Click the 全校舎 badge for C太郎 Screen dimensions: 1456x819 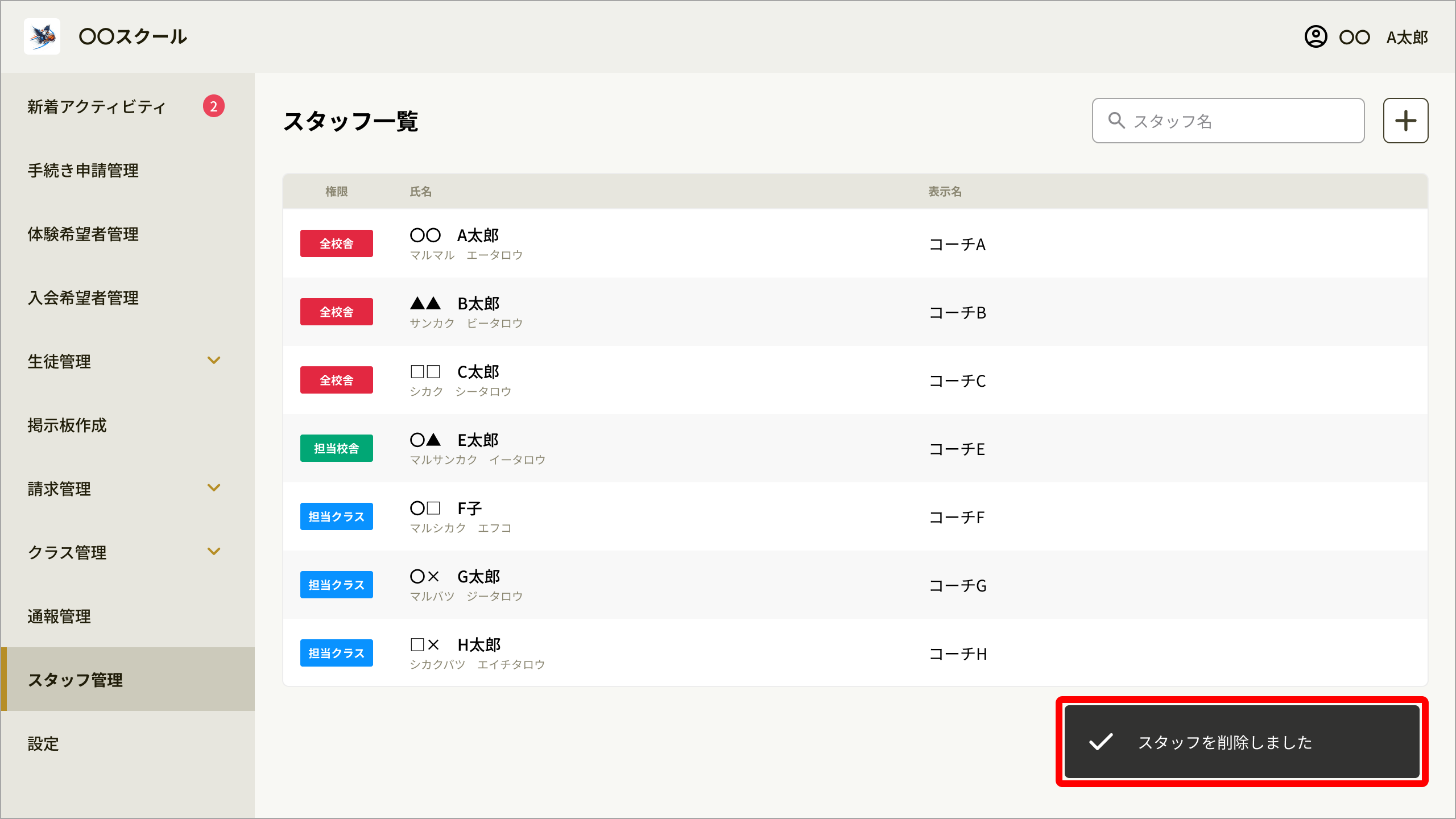pos(337,380)
